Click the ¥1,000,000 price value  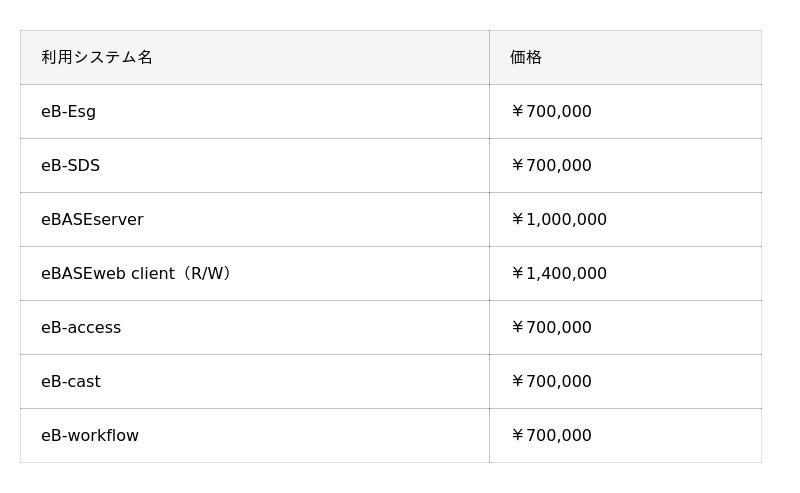(559, 219)
